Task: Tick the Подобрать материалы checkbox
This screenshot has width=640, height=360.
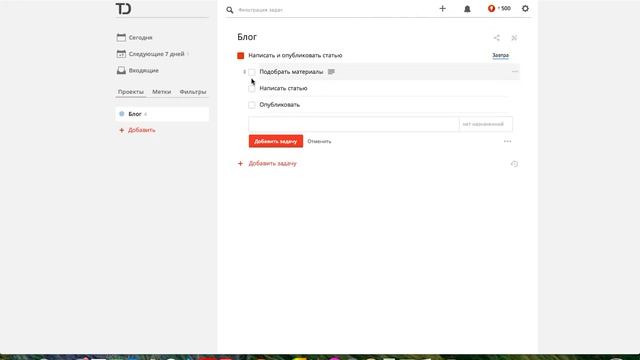Action: pos(251,72)
